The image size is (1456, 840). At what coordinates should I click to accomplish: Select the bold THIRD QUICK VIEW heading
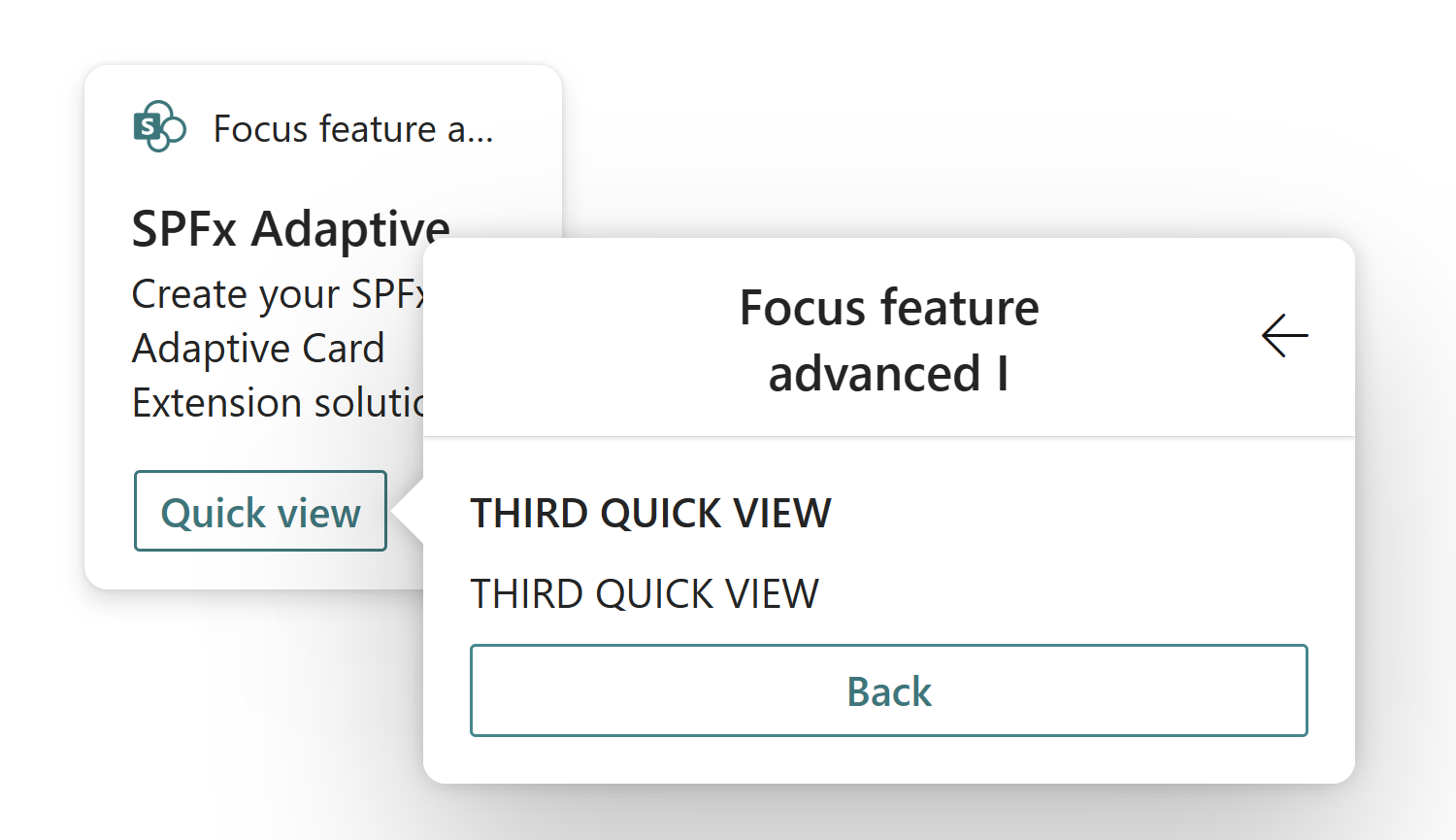[x=650, y=513]
